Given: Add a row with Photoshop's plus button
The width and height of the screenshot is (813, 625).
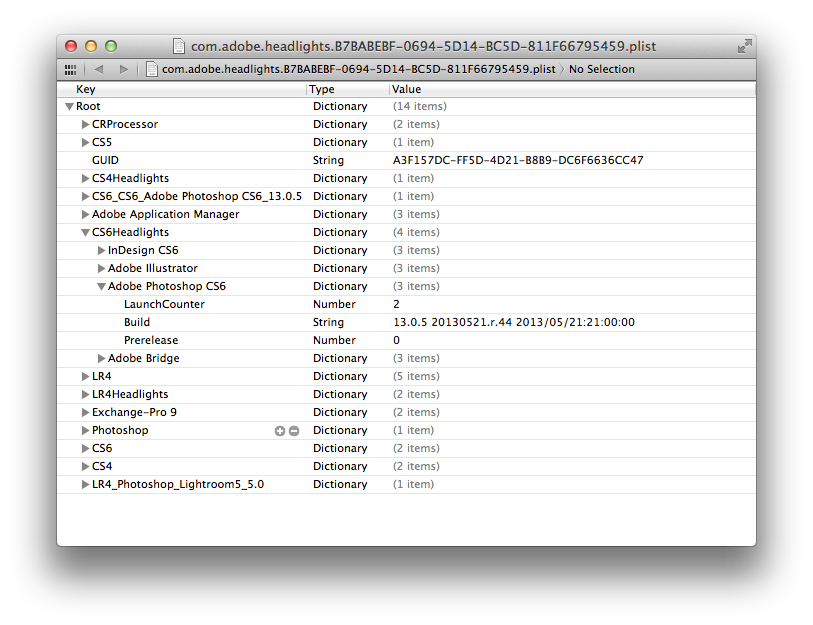Looking at the screenshot, I should pyautogui.click(x=280, y=430).
